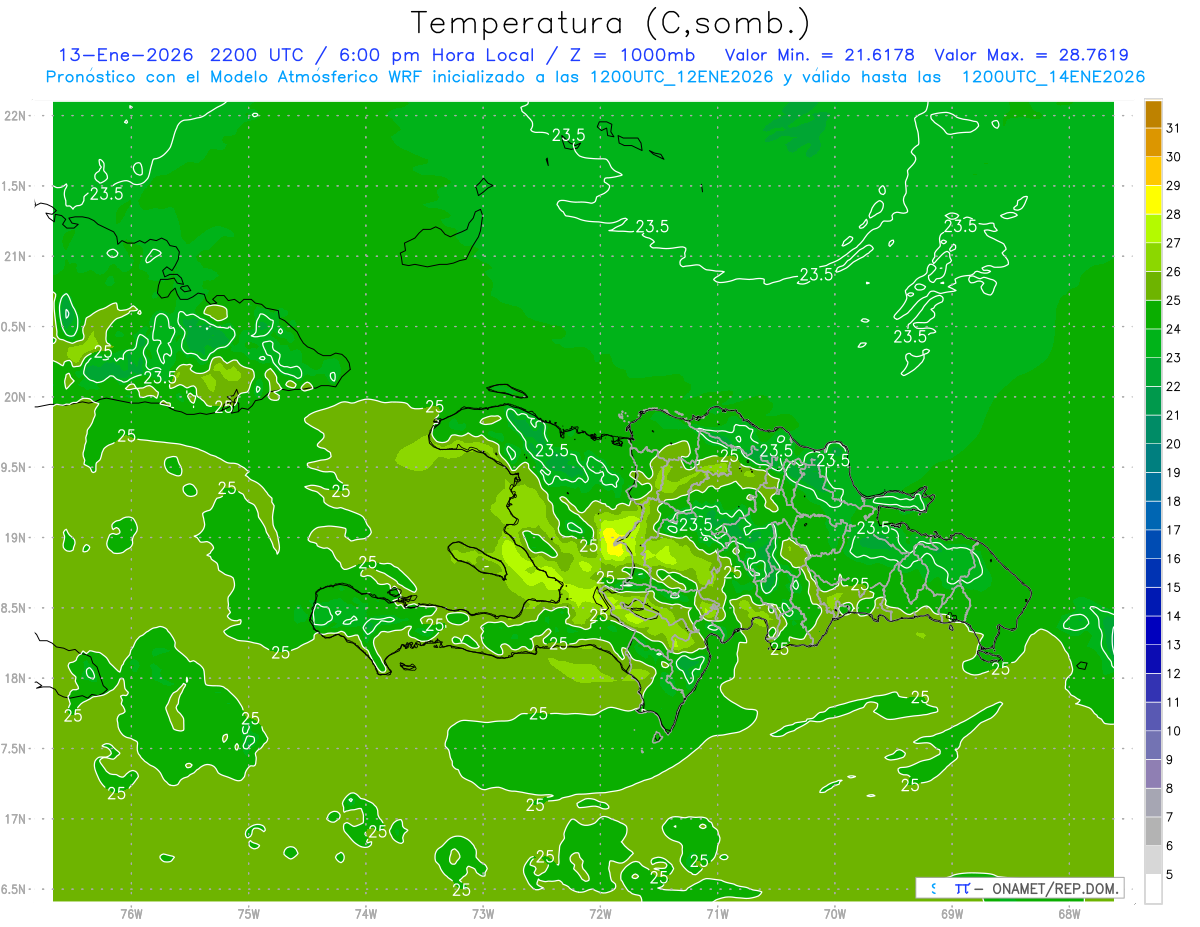Click the "76W" longitude label
1200x927 pixels.
pos(131,913)
